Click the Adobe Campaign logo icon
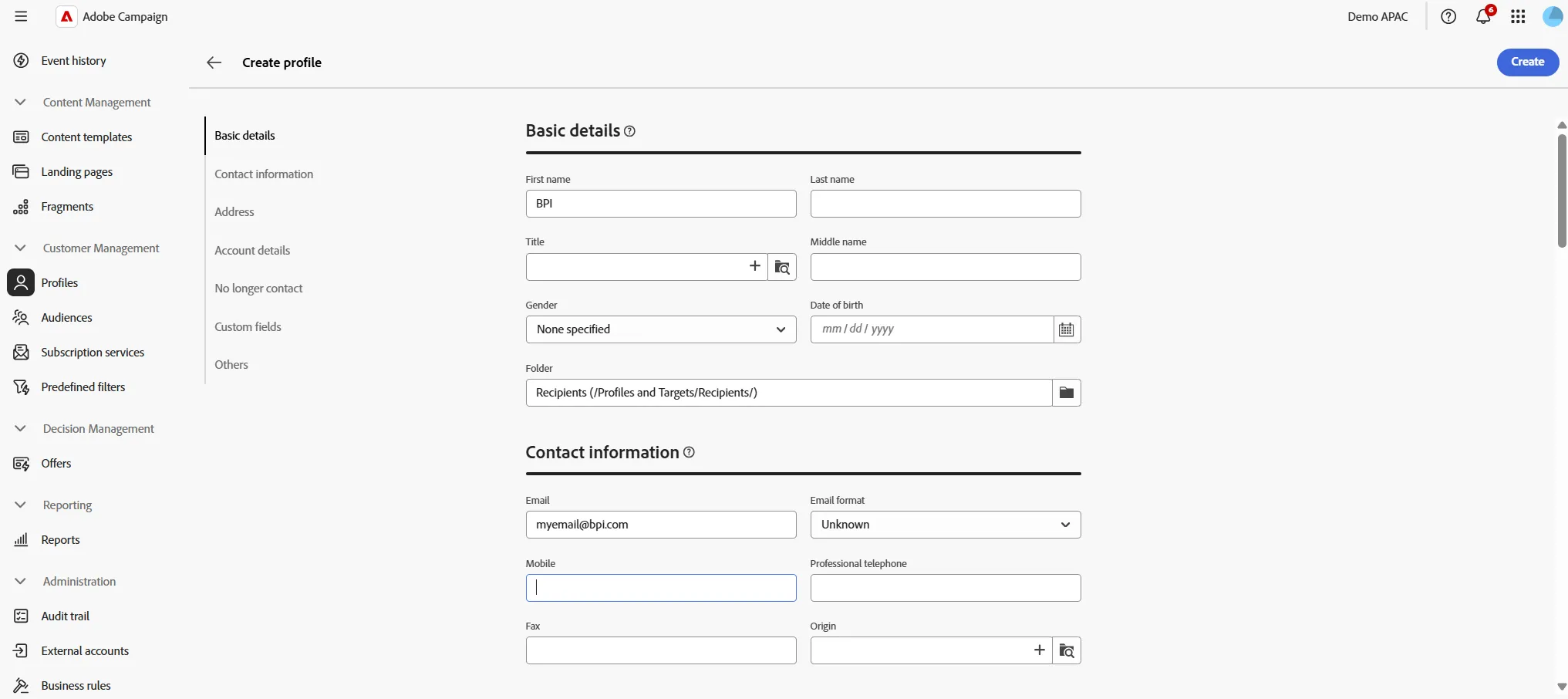 pos(67,16)
